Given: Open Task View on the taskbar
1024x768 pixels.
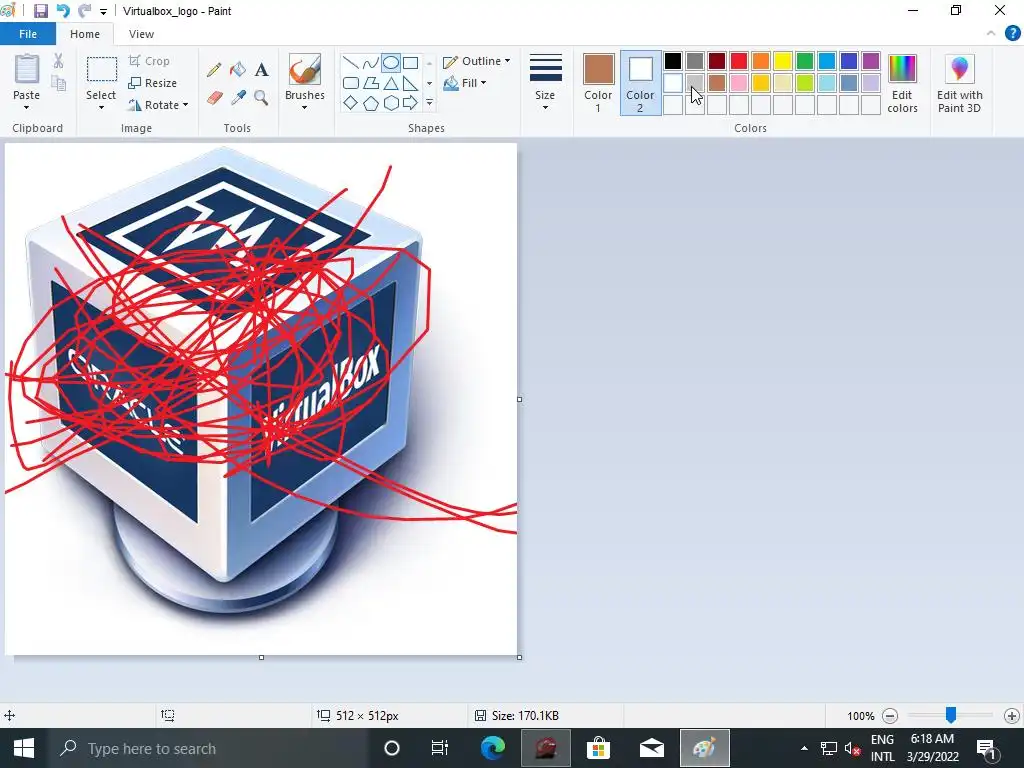Looking at the screenshot, I should [440, 748].
